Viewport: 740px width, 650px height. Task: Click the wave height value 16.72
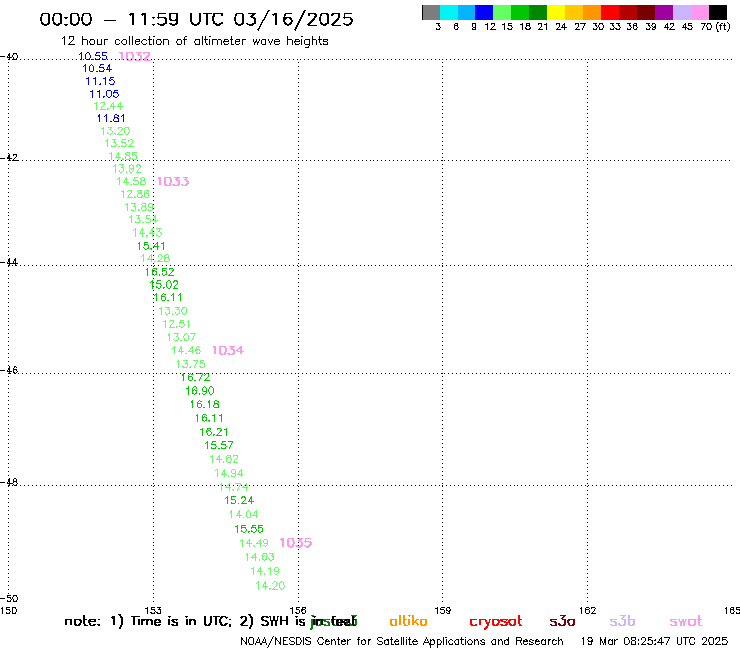[x=195, y=377]
